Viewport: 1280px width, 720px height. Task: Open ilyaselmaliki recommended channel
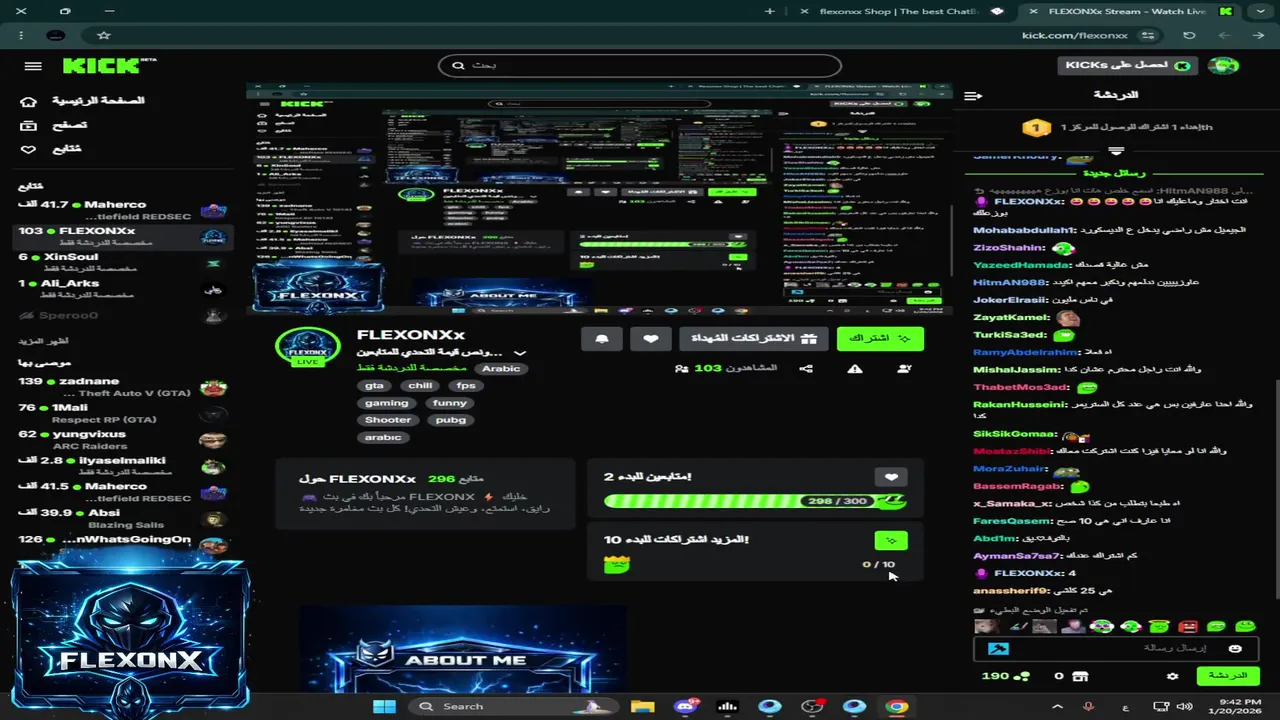[x=123, y=465]
